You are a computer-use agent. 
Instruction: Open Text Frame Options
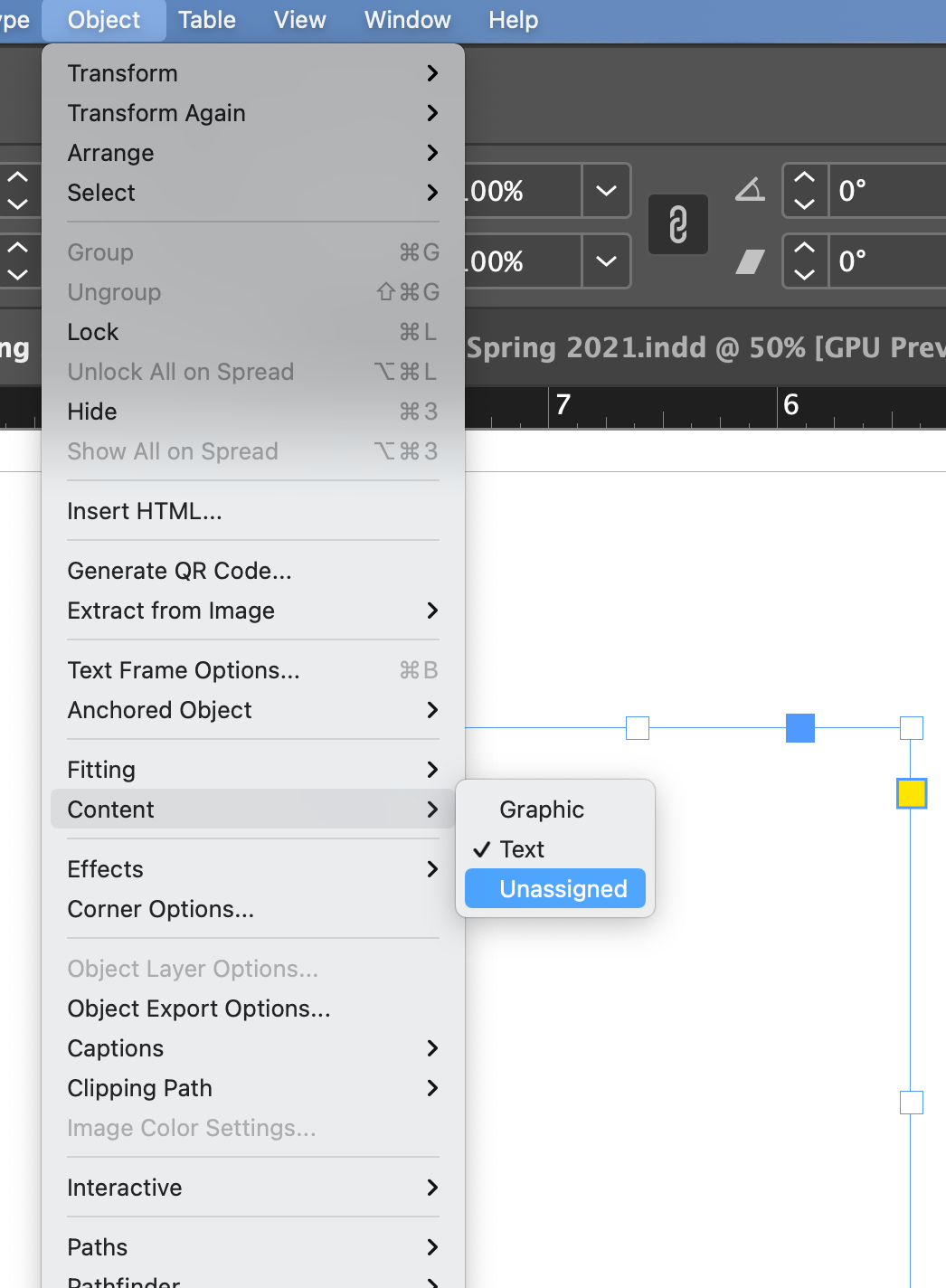coord(184,670)
